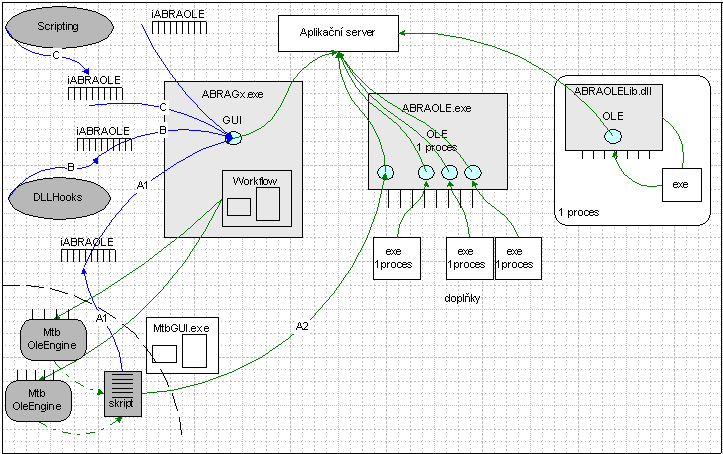Select the blue GUI circle in ABRAGx.exe

point(233,138)
